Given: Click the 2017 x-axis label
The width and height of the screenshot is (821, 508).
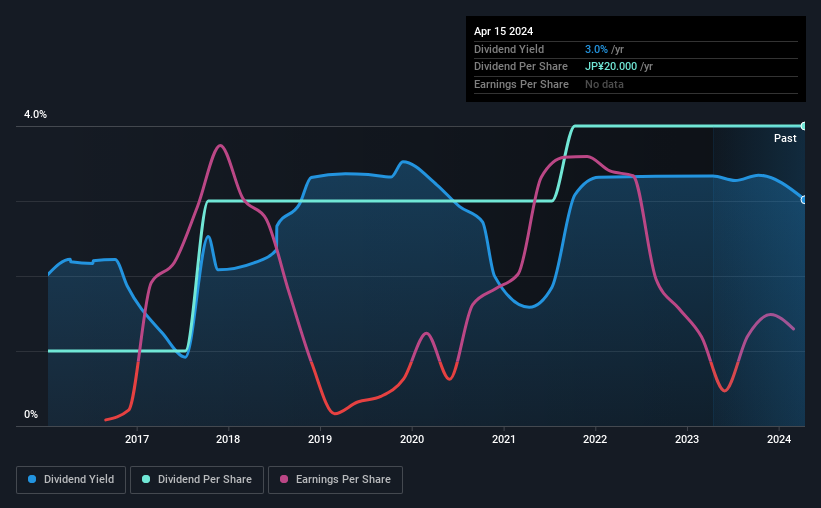Looking at the screenshot, I should pos(137,439).
